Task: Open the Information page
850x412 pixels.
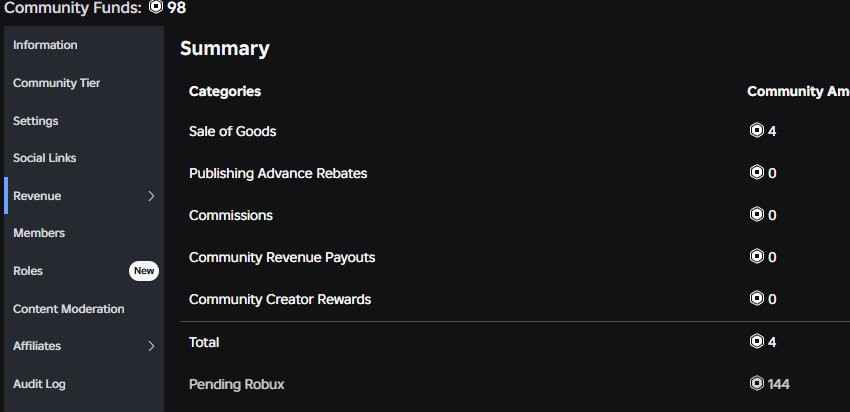Action: 46,45
